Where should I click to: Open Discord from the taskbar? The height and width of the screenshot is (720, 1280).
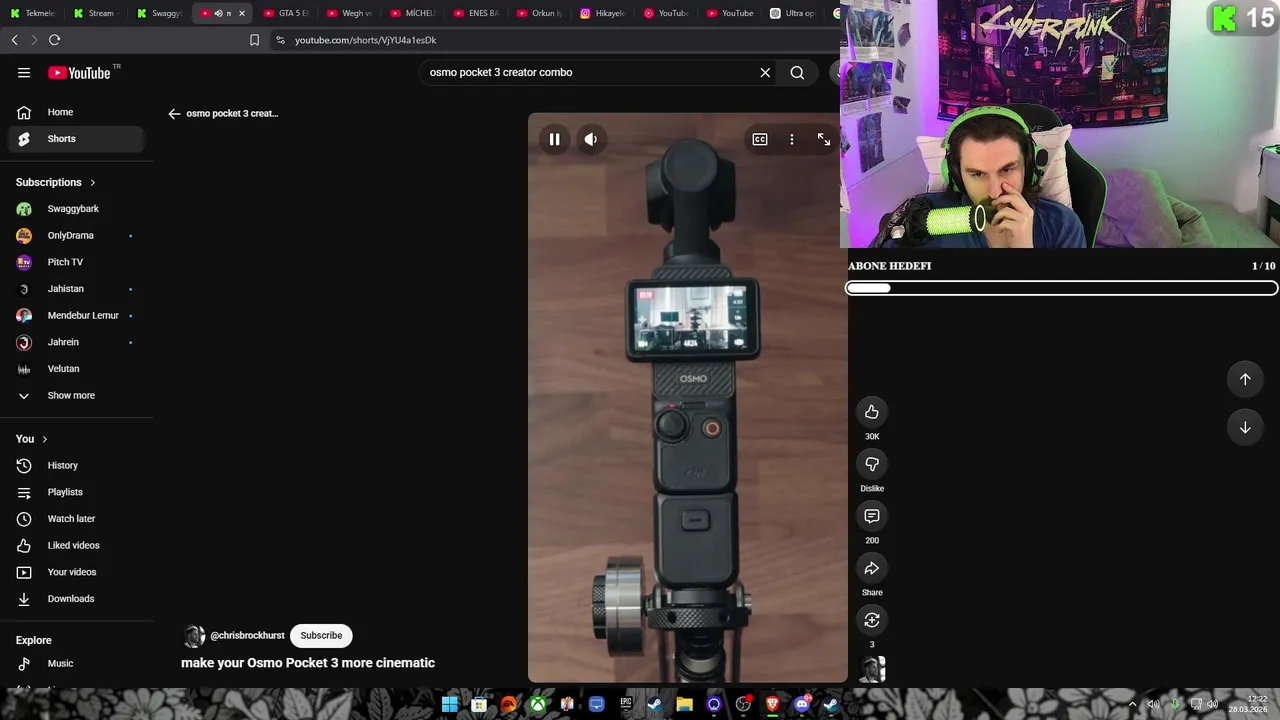(x=801, y=704)
